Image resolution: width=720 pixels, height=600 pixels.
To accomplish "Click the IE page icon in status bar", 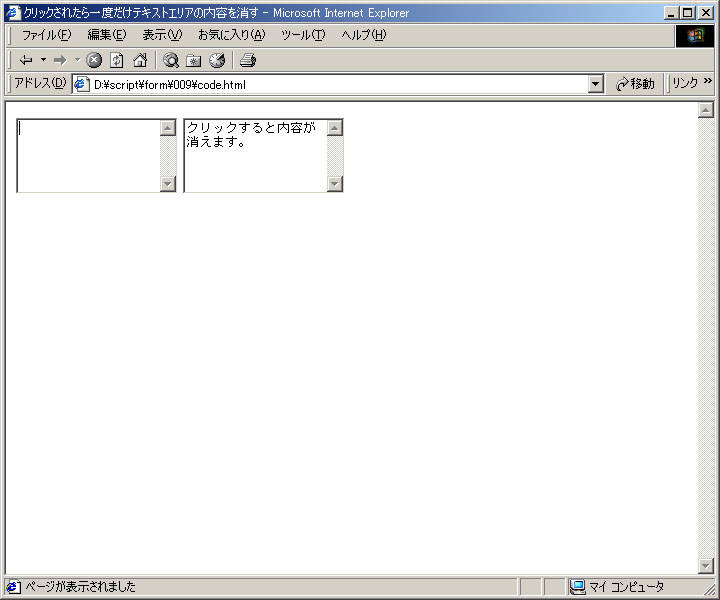I will coord(13,587).
